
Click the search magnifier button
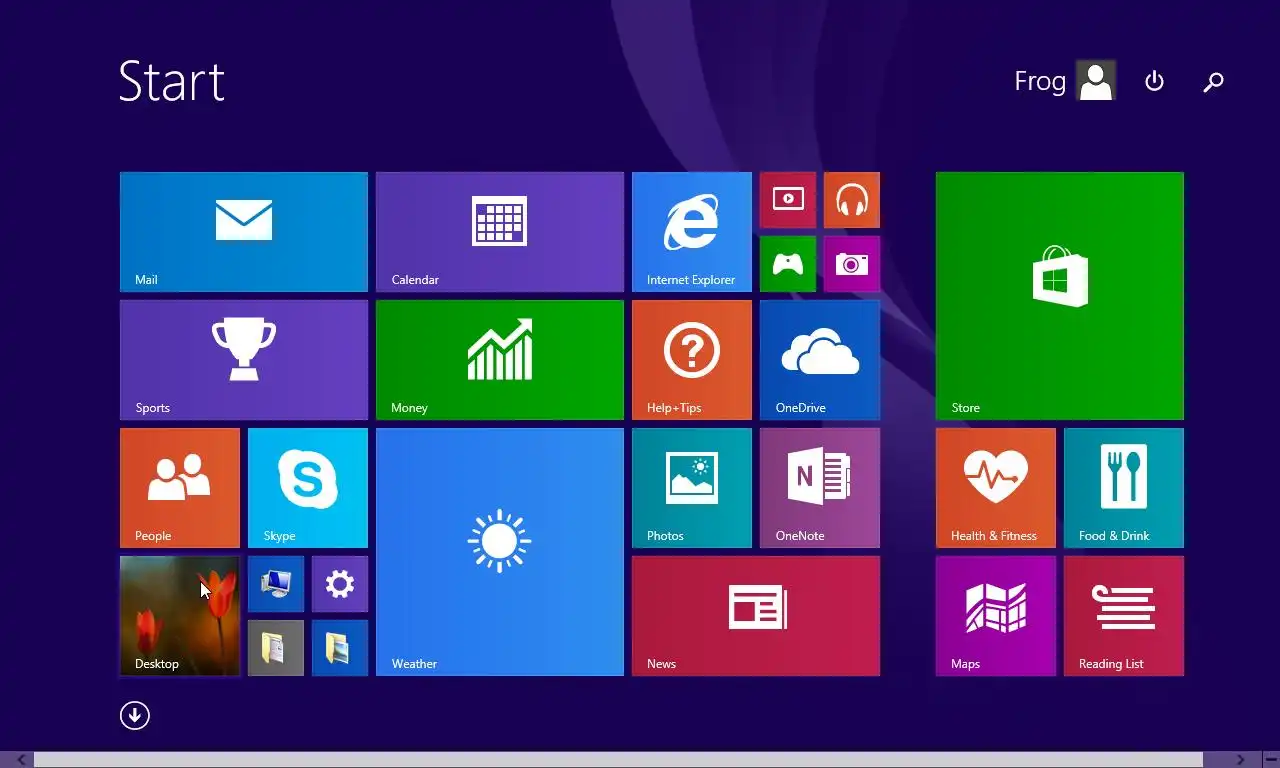[x=1213, y=82]
